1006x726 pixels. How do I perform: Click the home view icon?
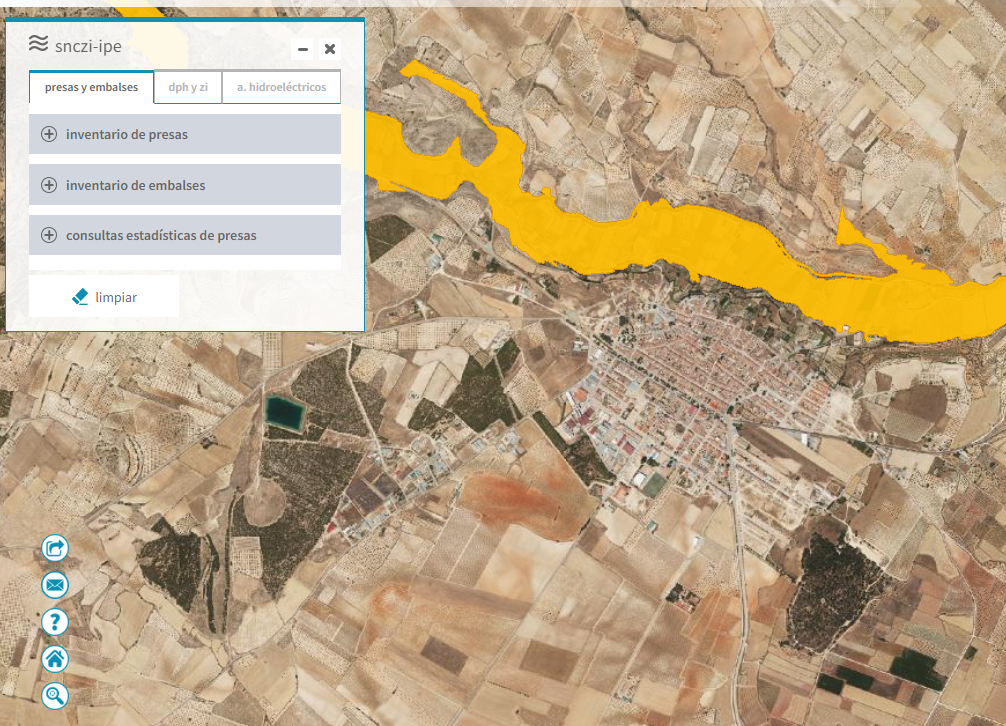[54, 658]
